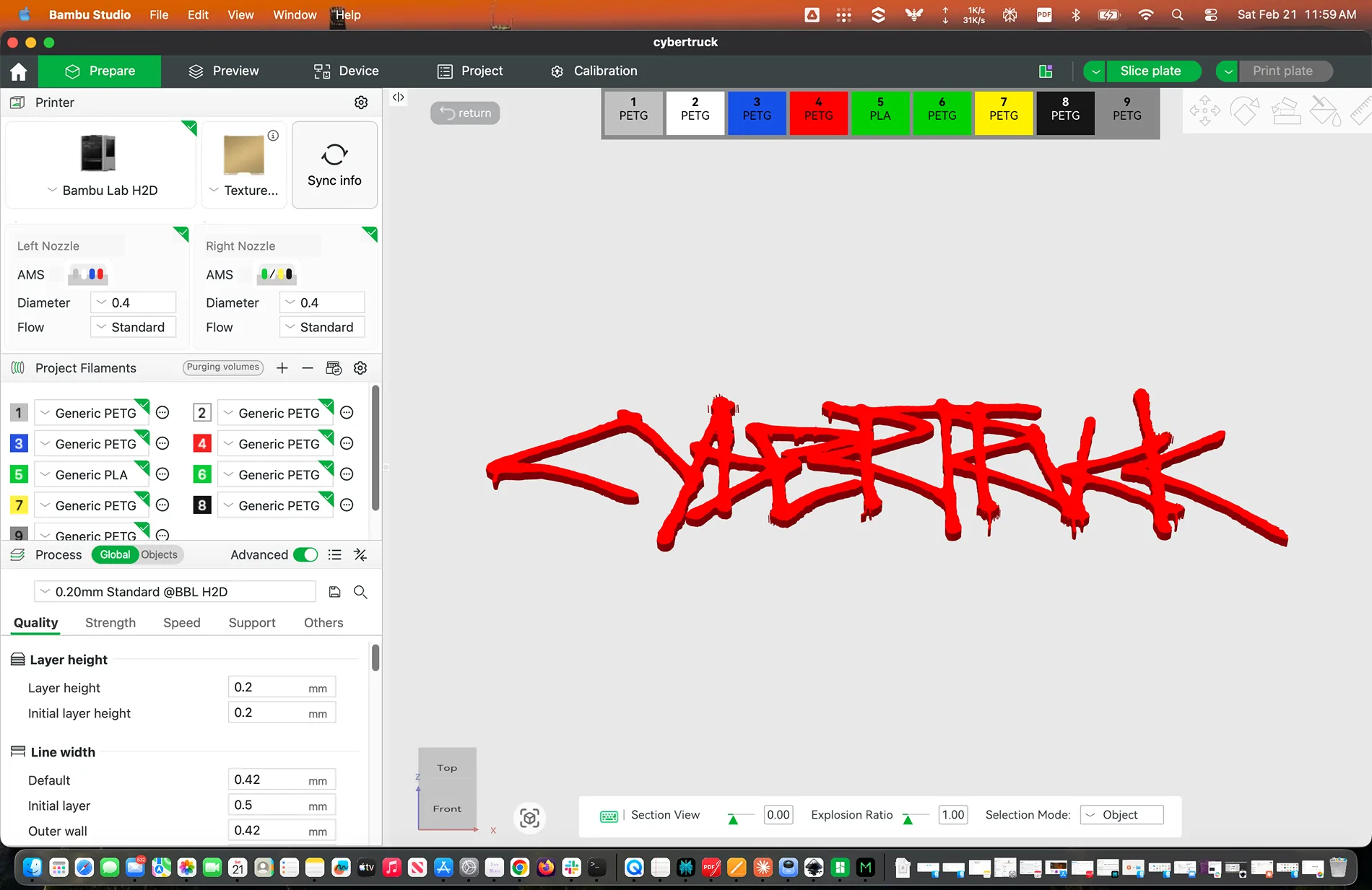Screen dimensions: 1372x890
Task: Reset view with the cube focus icon
Action: click(530, 818)
